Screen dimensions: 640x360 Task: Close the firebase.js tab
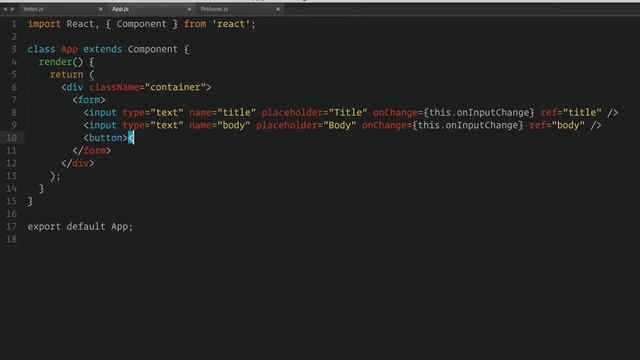click(x=278, y=9)
